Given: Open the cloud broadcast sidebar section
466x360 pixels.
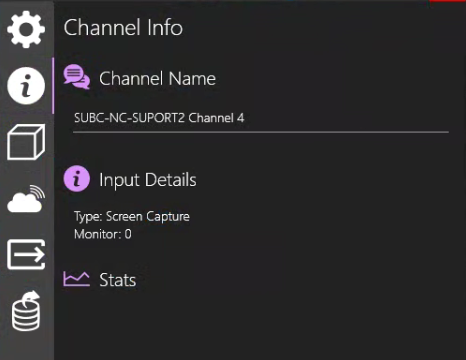Looking at the screenshot, I should click(26, 199).
